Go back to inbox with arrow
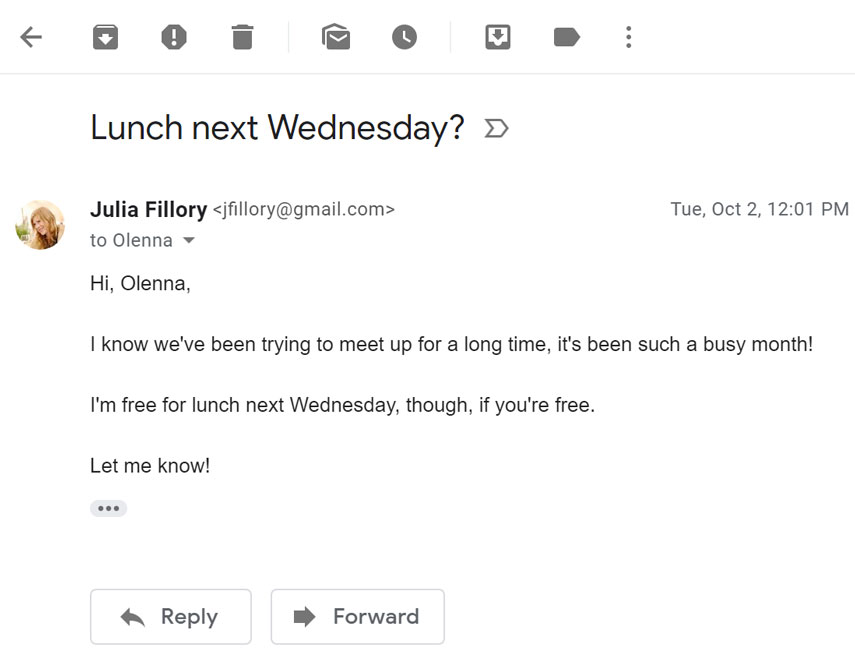 31,38
